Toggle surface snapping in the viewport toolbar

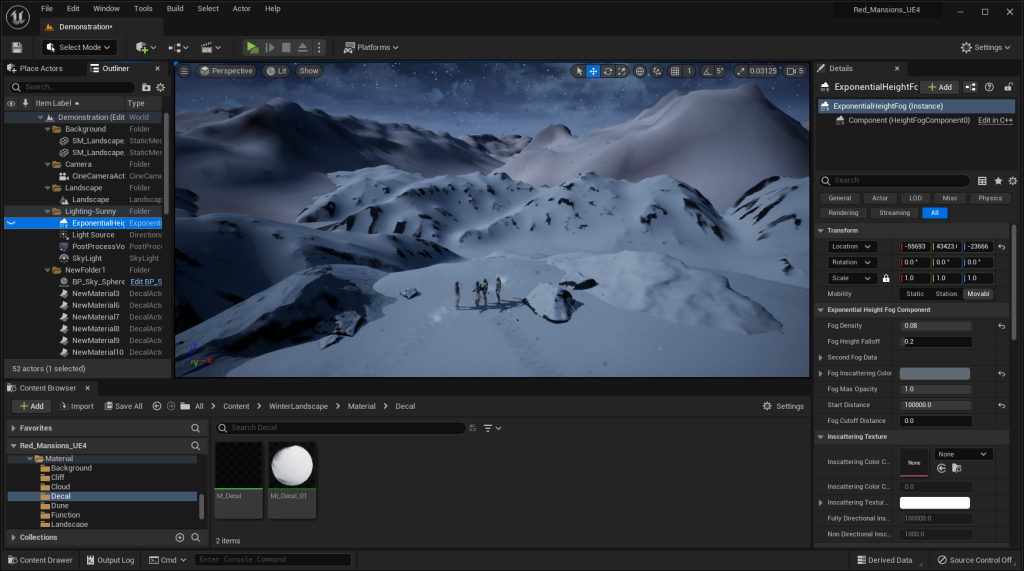tap(657, 71)
